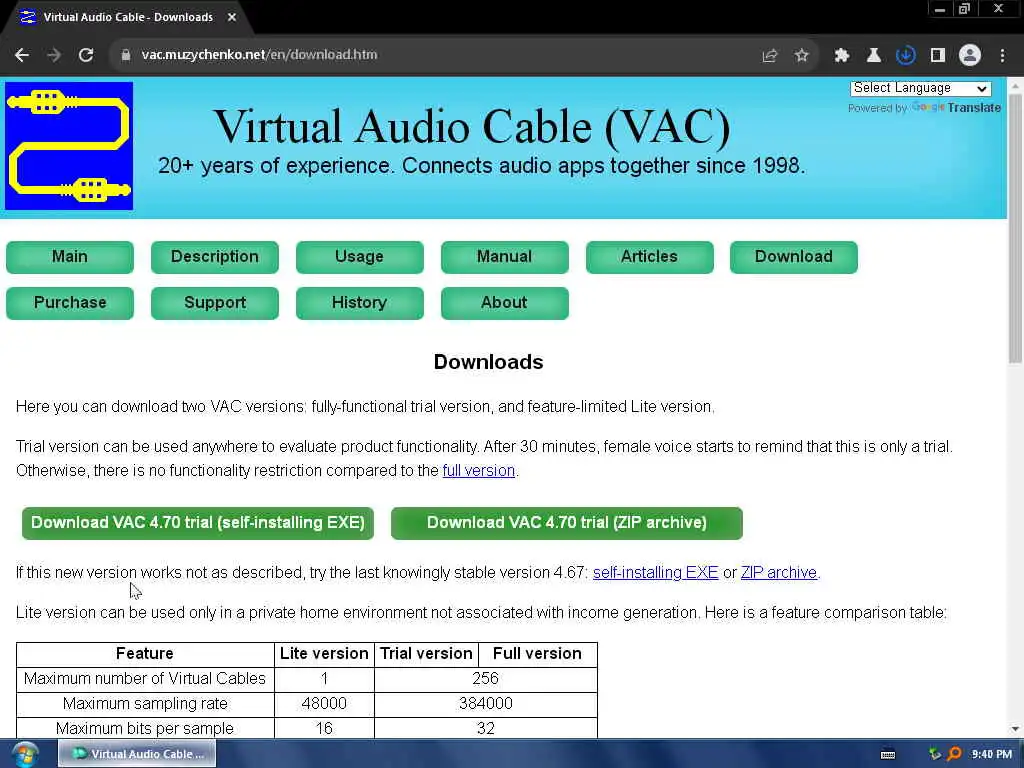
Task: Click the Google Translate attribution text
Action: click(x=924, y=108)
